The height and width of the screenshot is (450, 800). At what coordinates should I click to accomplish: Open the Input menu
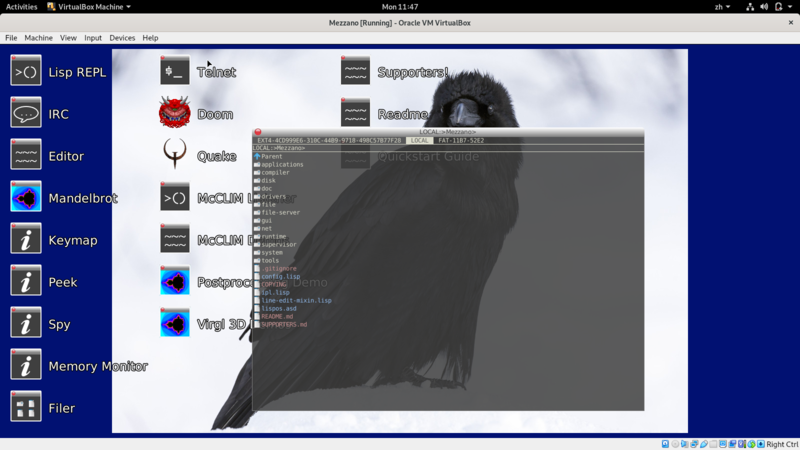tap(93, 38)
